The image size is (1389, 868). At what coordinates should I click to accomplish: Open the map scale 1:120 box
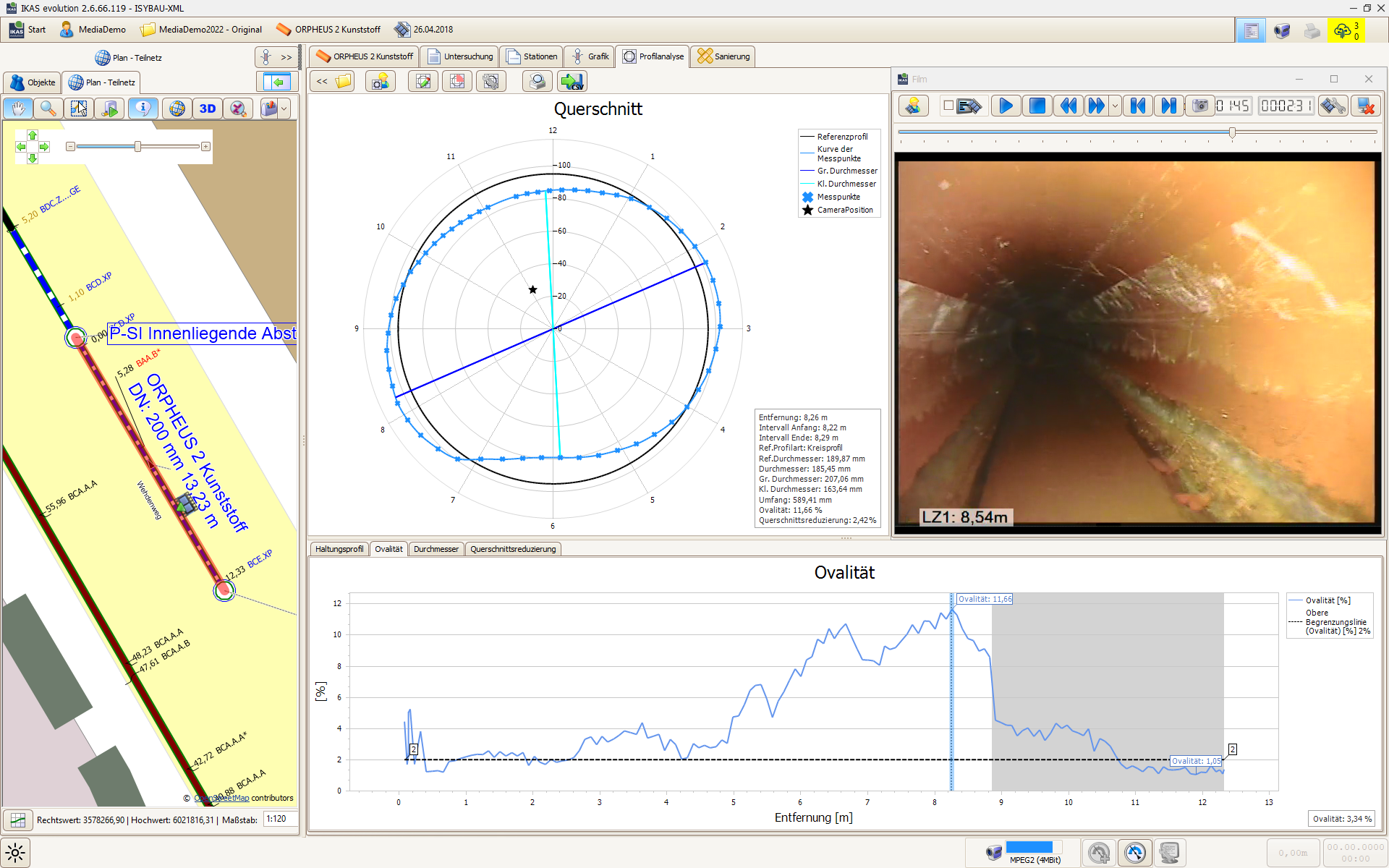[x=279, y=819]
